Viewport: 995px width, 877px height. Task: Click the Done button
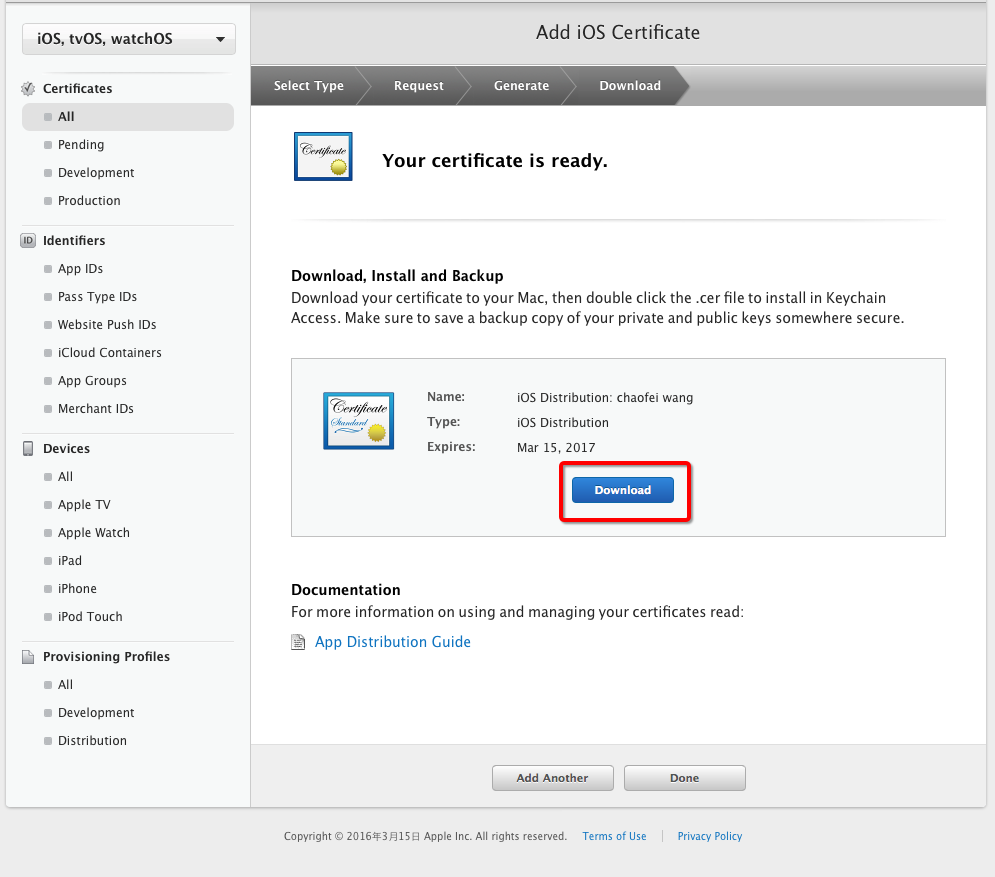pos(684,777)
